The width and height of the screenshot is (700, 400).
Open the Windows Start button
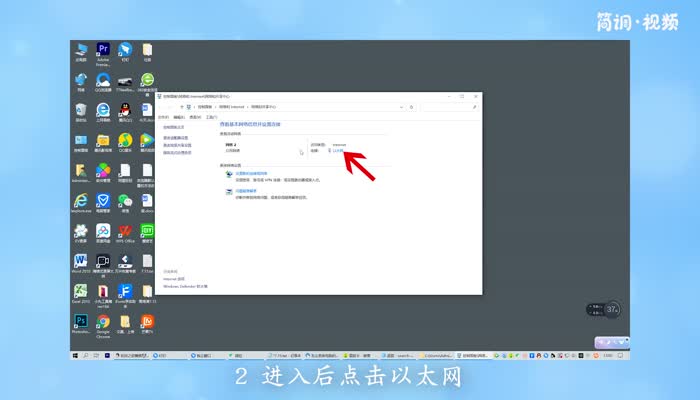(75, 356)
